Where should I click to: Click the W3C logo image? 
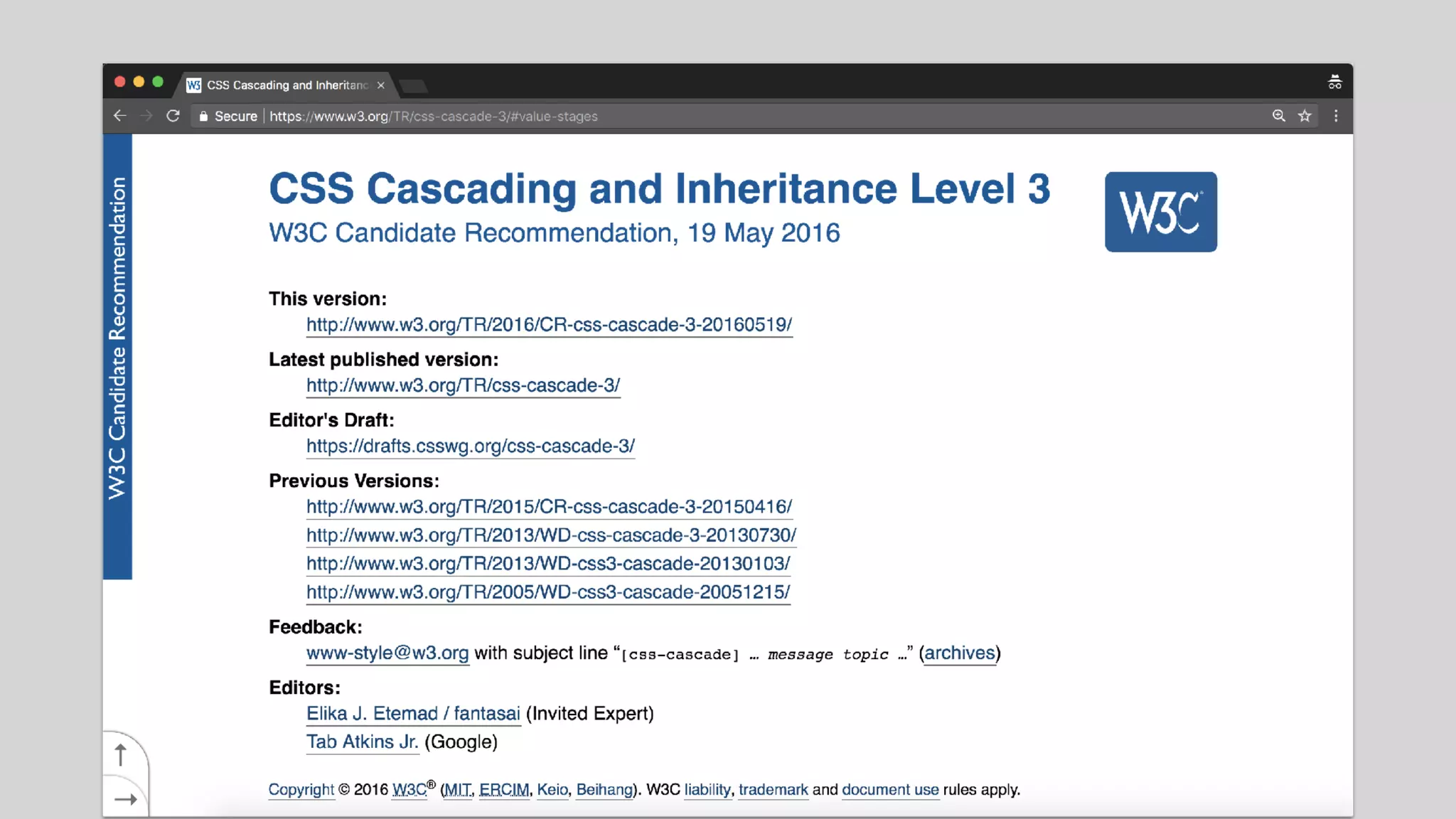click(1160, 212)
